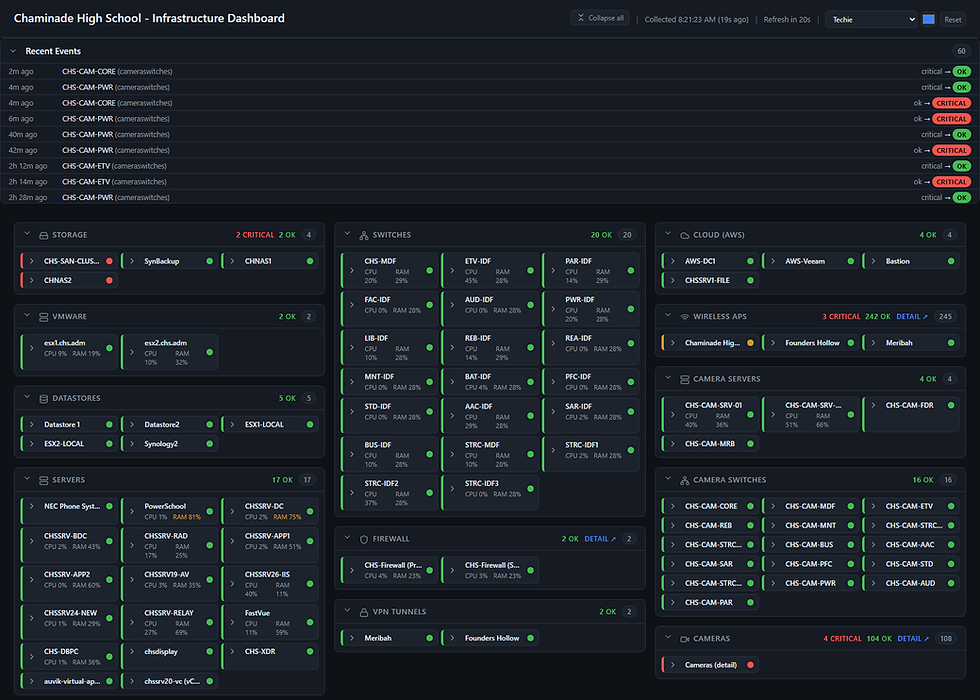Expand the SynBackup storage row

point(132,261)
